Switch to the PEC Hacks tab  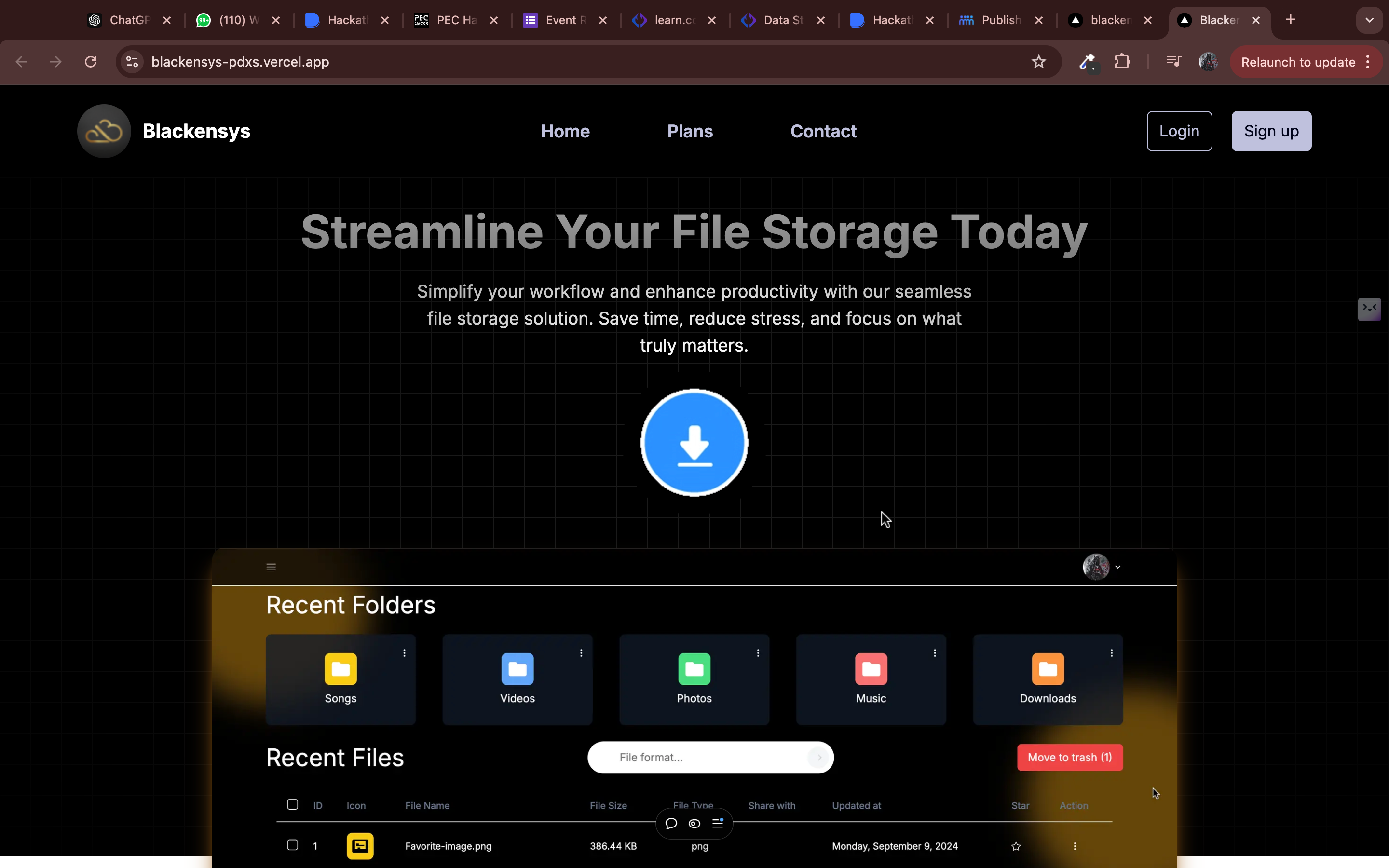tap(456, 20)
